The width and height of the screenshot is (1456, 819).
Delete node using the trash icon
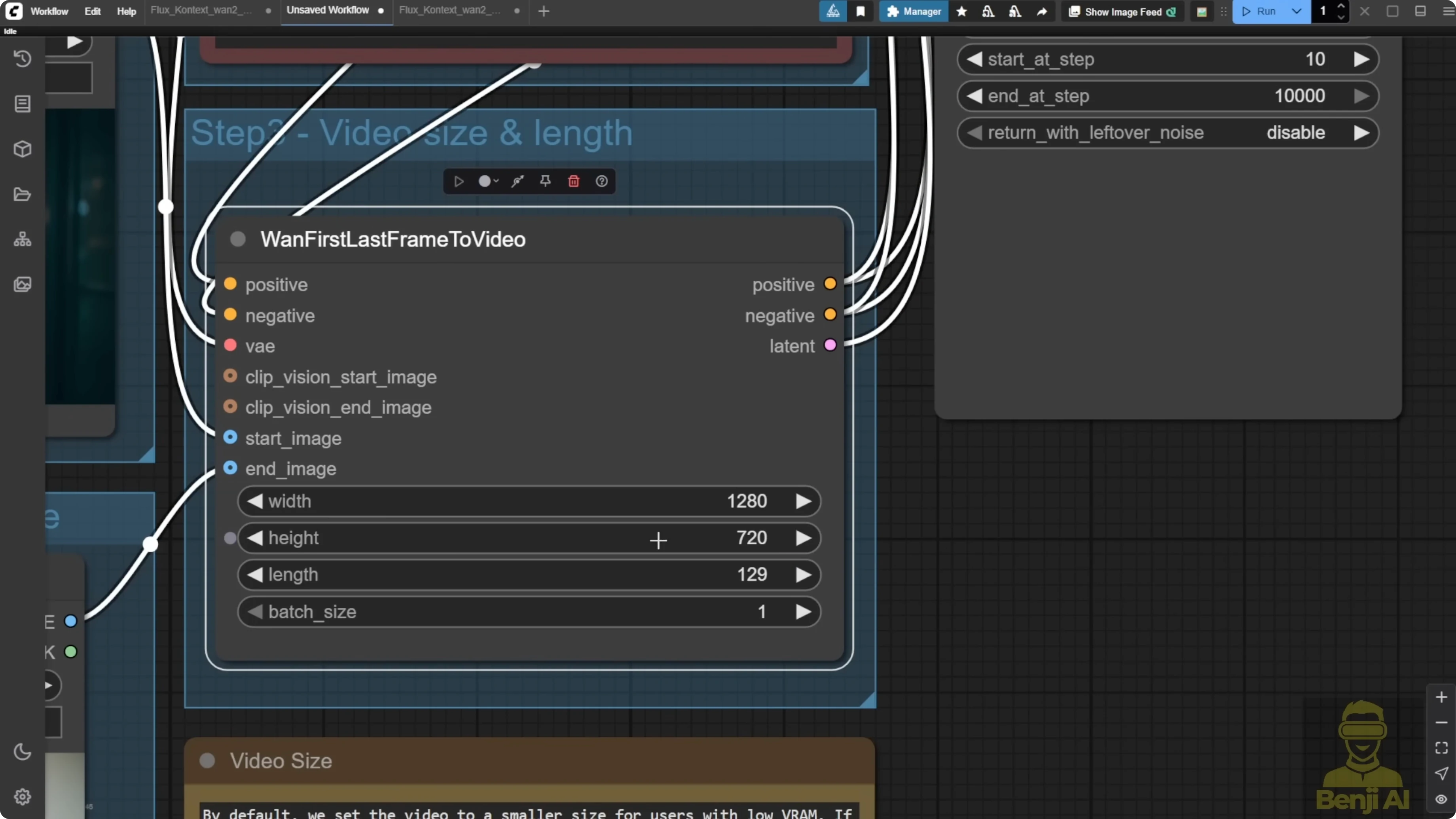tap(573, 182)
